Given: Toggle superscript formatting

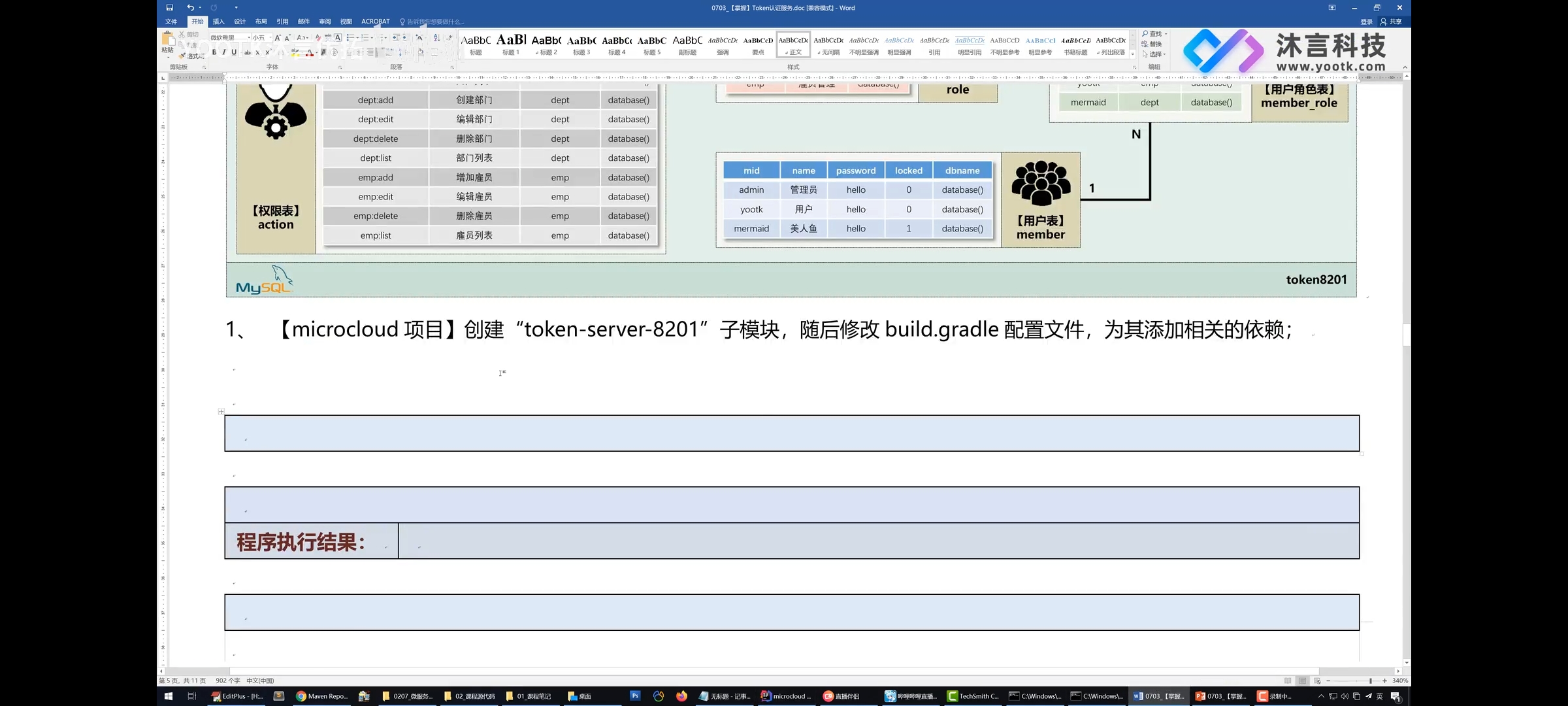Looking at the screenshot, I should click(268, 53).
